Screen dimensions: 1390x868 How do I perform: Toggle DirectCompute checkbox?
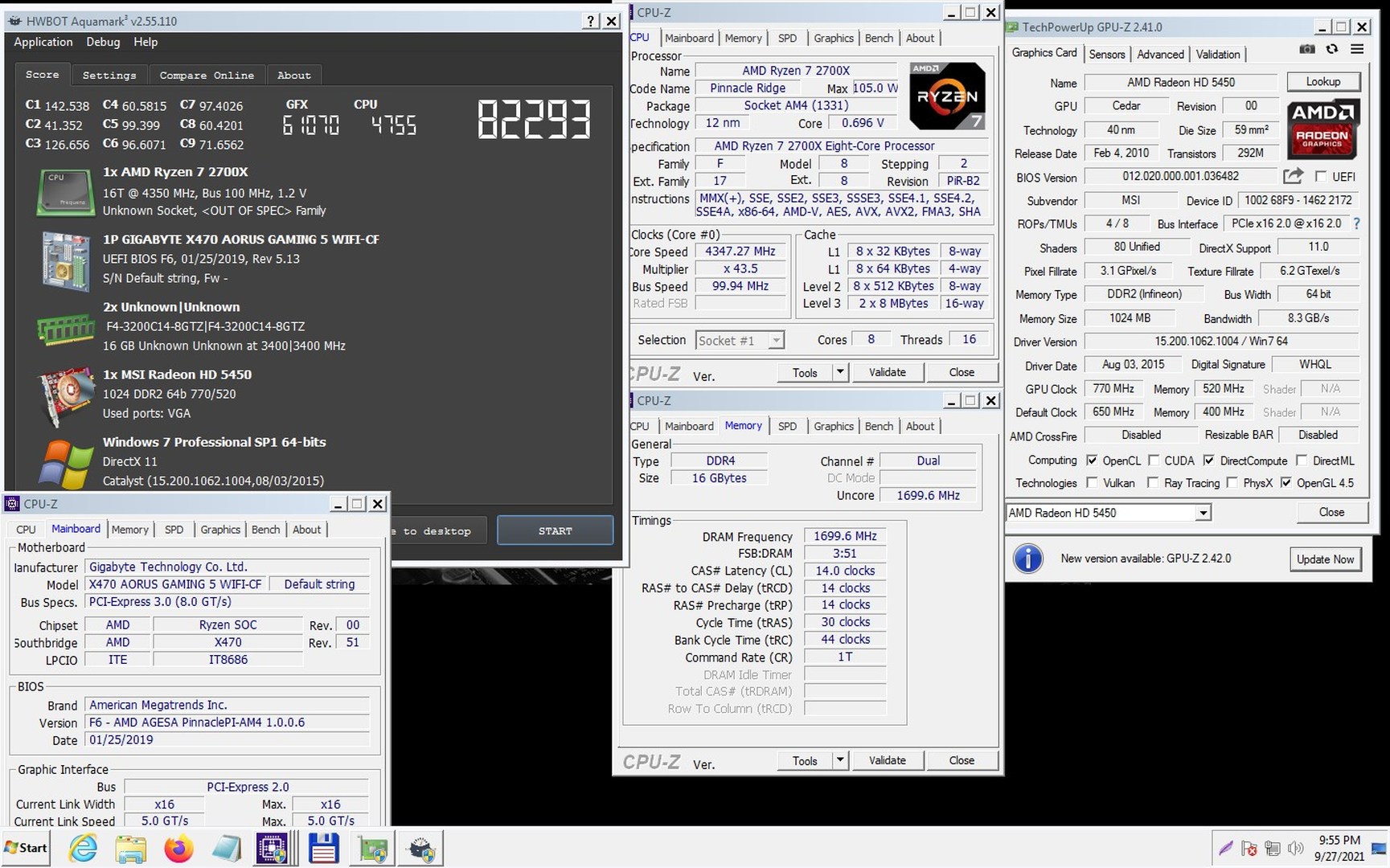coord(1208,461)
